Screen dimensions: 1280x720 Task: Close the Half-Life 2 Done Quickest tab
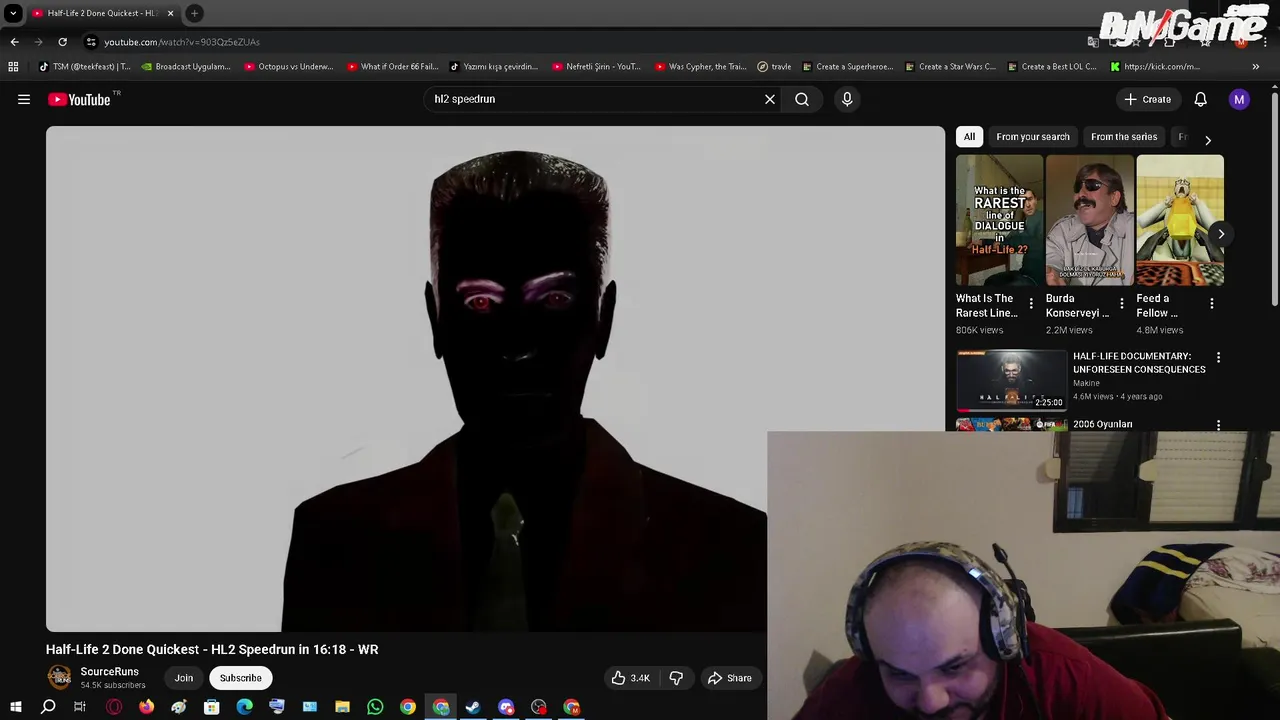pos(170,13)
